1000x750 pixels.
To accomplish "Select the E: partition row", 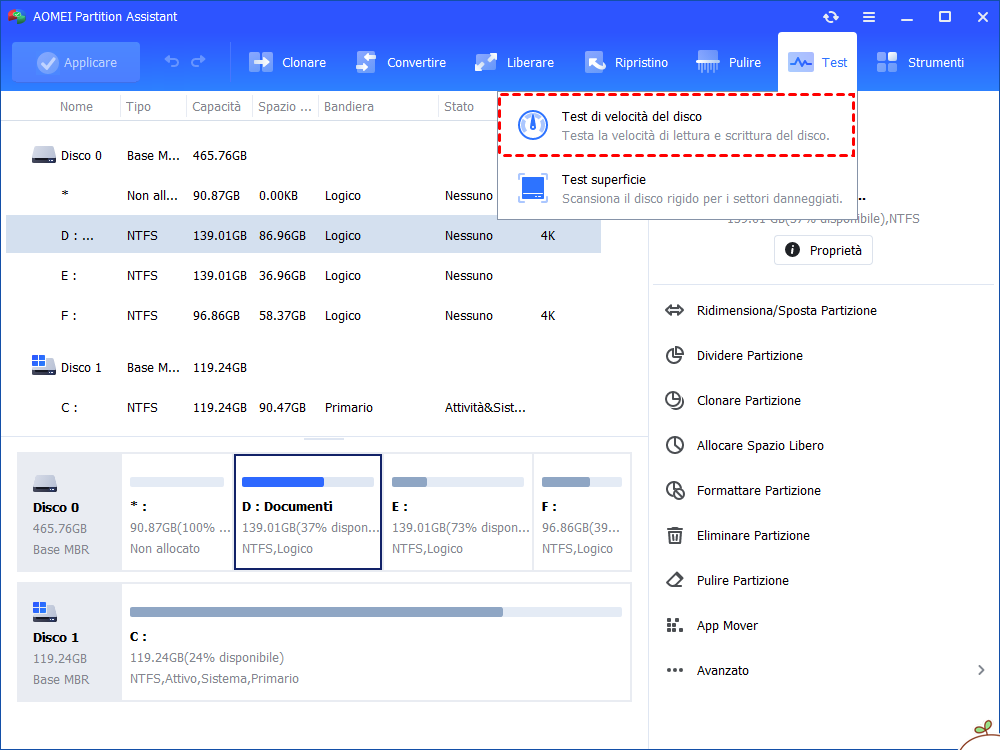I will tap(304, 276).
